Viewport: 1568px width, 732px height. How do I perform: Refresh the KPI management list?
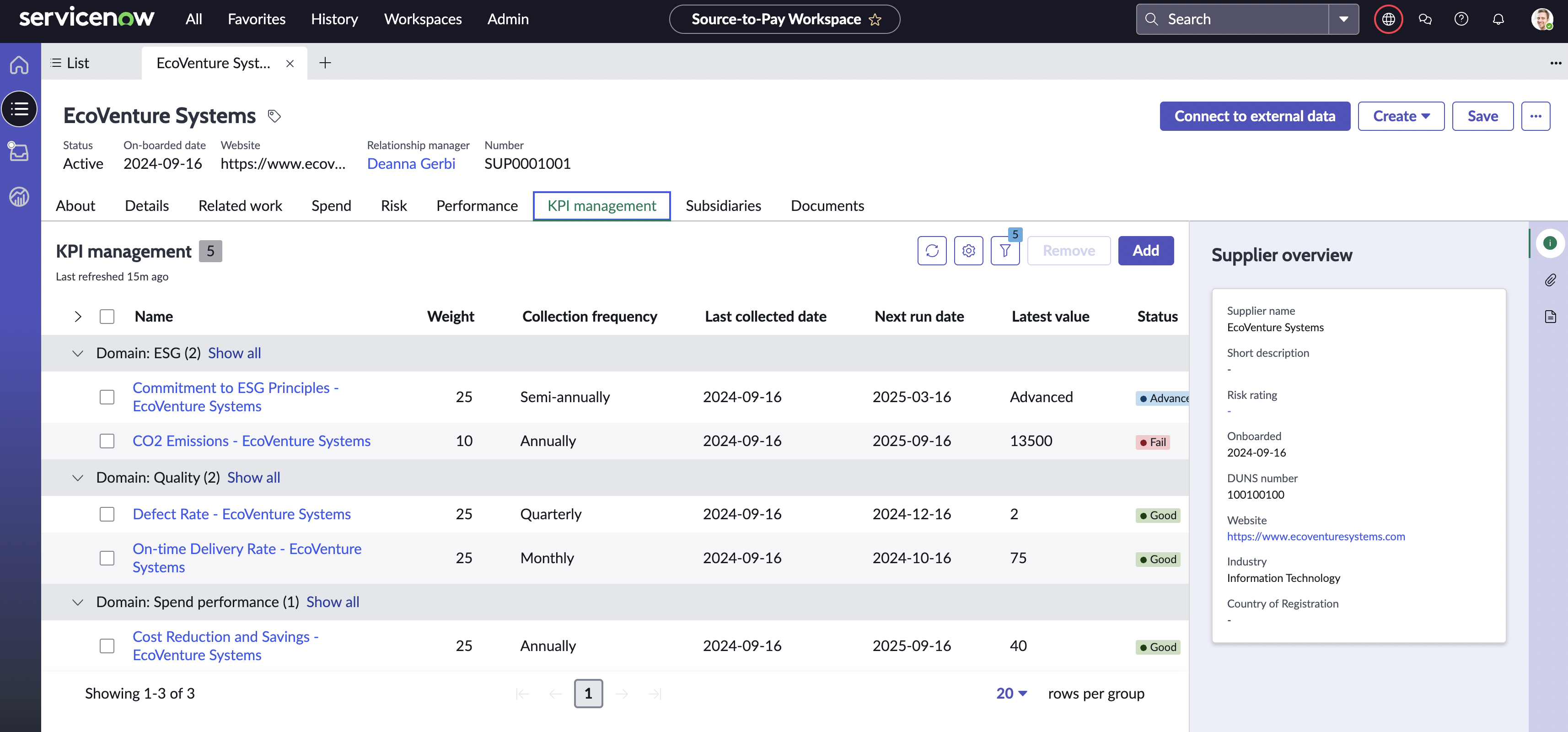tap(932, 250)
